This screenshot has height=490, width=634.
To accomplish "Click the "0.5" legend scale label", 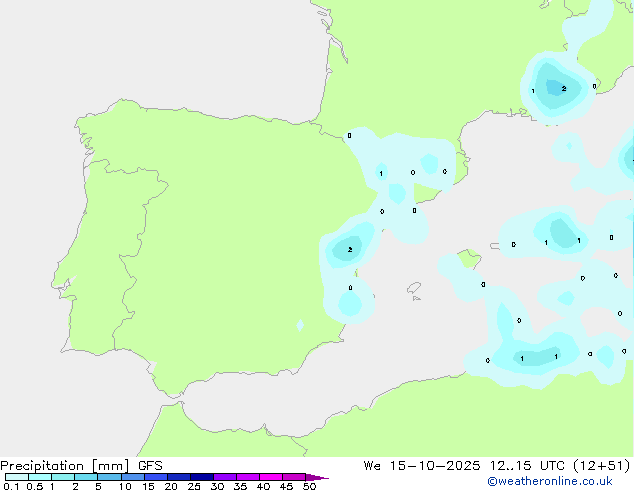I will click(35, 486).
